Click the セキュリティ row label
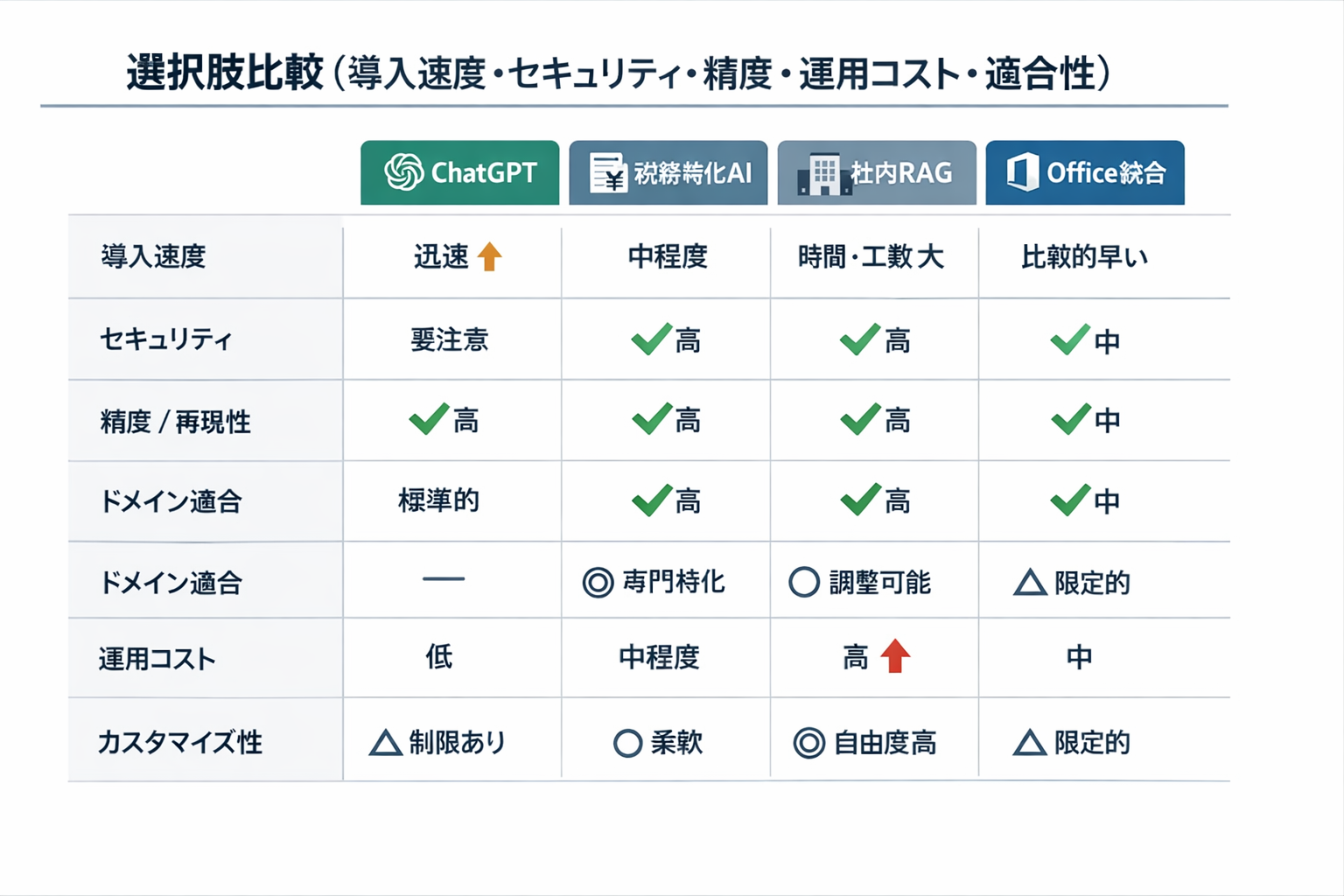Screen dimensions: 1344x896 click(166, 339)
